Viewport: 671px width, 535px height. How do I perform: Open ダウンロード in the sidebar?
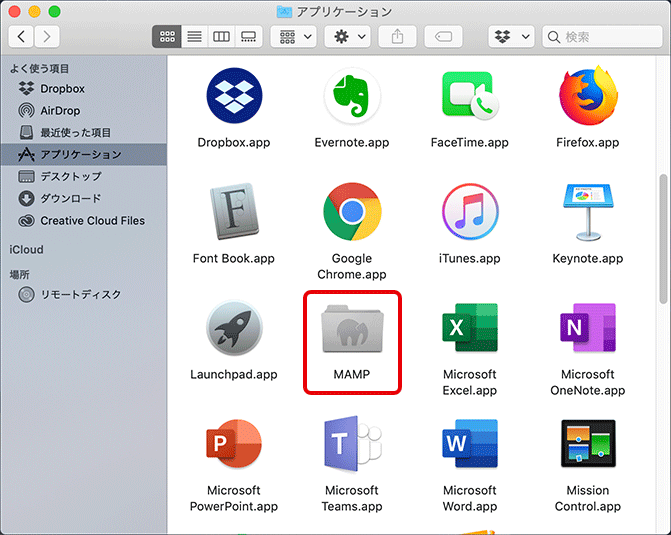tap(84, 199)
